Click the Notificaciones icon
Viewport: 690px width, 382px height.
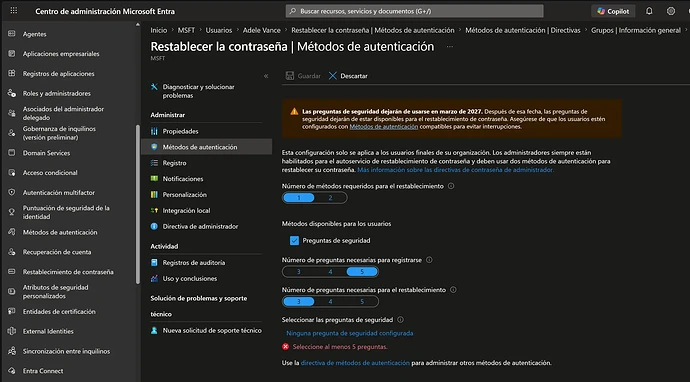point(154,179)
